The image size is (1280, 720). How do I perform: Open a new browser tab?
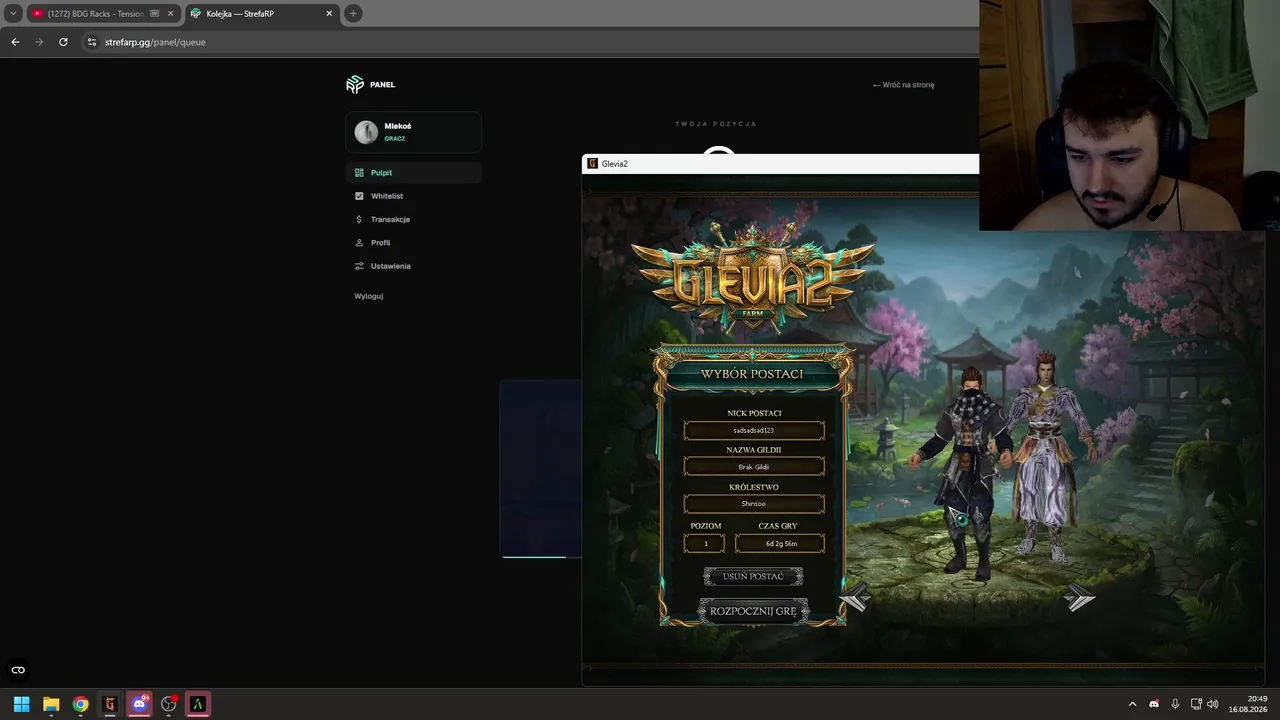(x=353, y=13)
